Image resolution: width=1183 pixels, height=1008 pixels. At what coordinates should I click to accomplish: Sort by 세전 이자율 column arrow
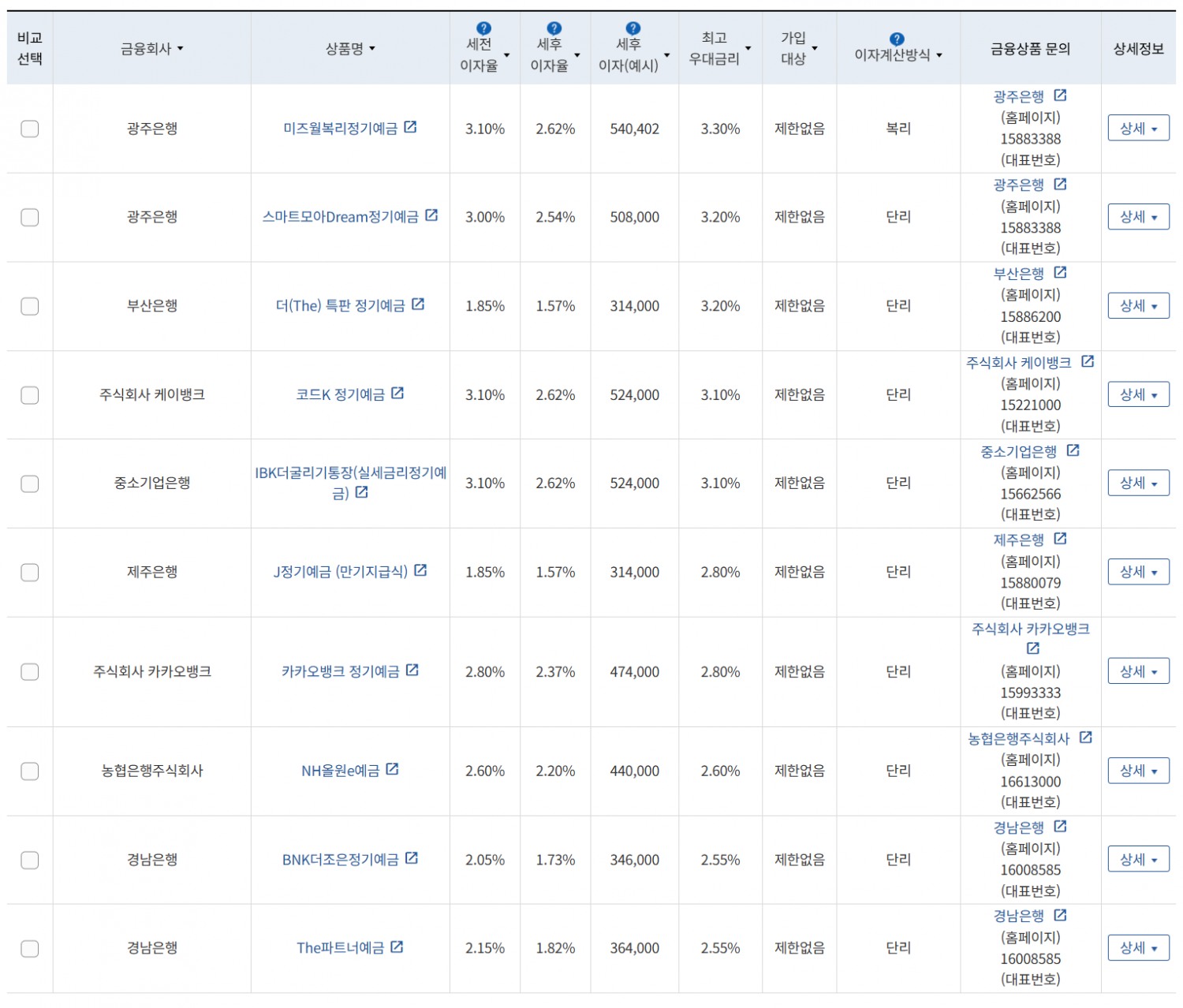[x=507, y=55]
